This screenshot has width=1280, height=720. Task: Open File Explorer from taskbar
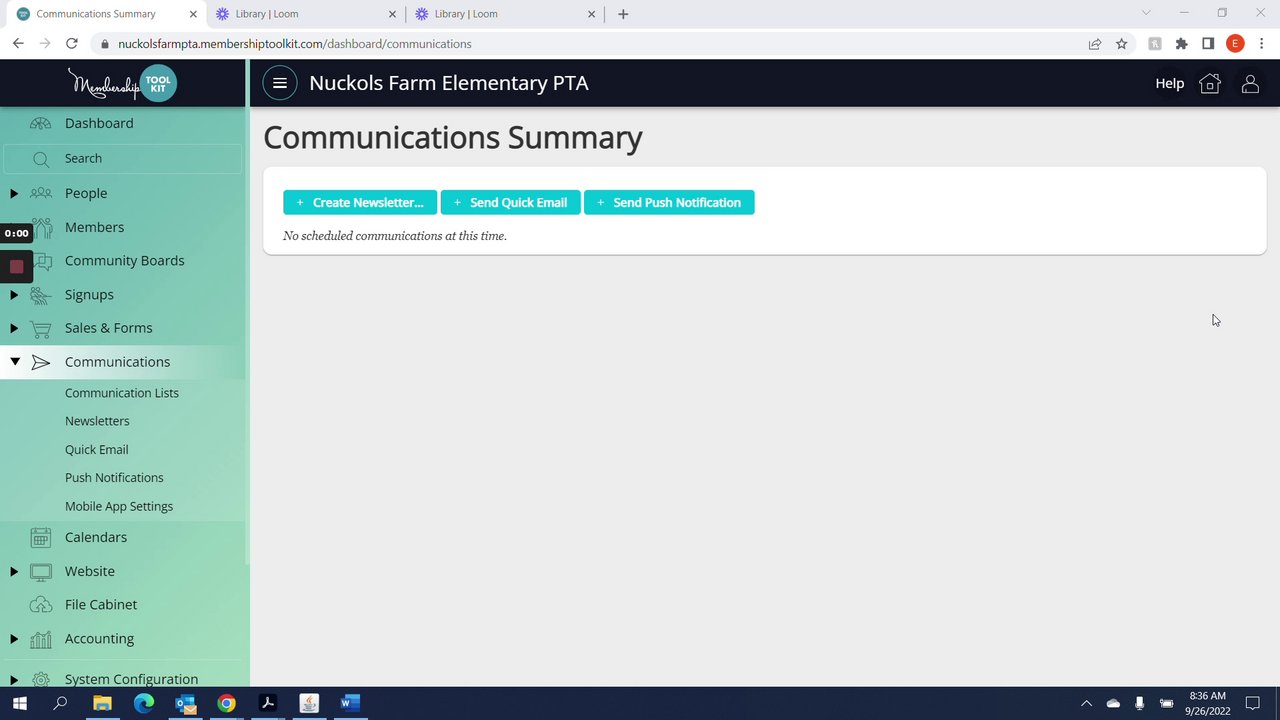(x=102, y=703)
